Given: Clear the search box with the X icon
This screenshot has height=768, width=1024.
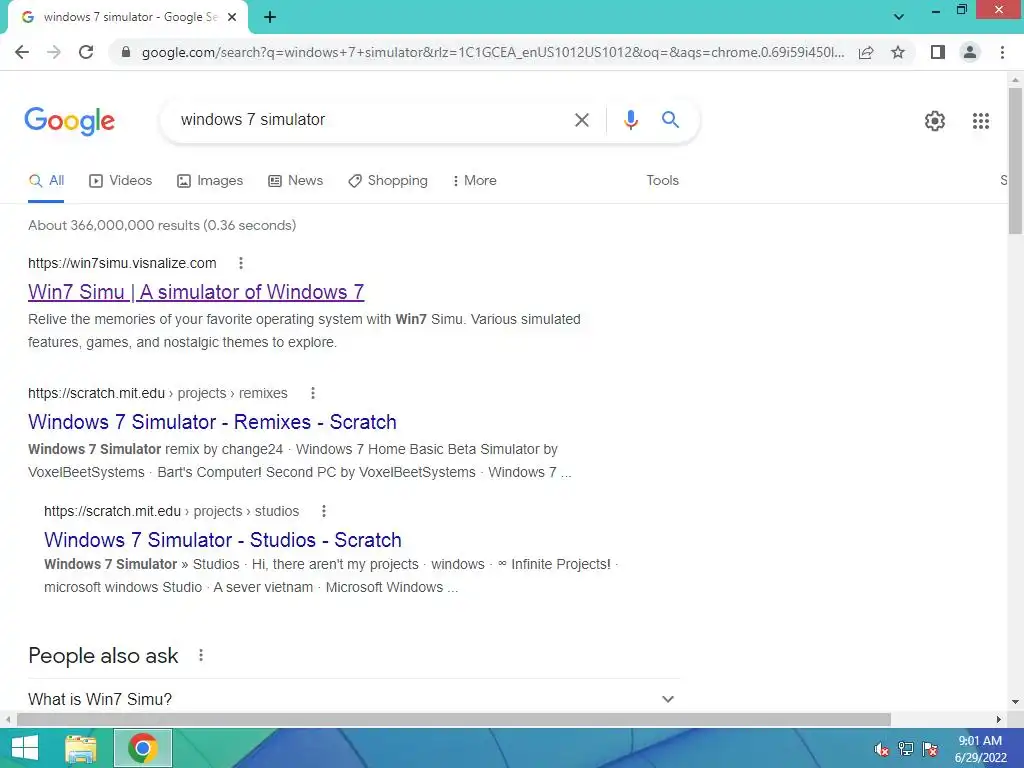Looking at the screenshot, I should point(582,120).
